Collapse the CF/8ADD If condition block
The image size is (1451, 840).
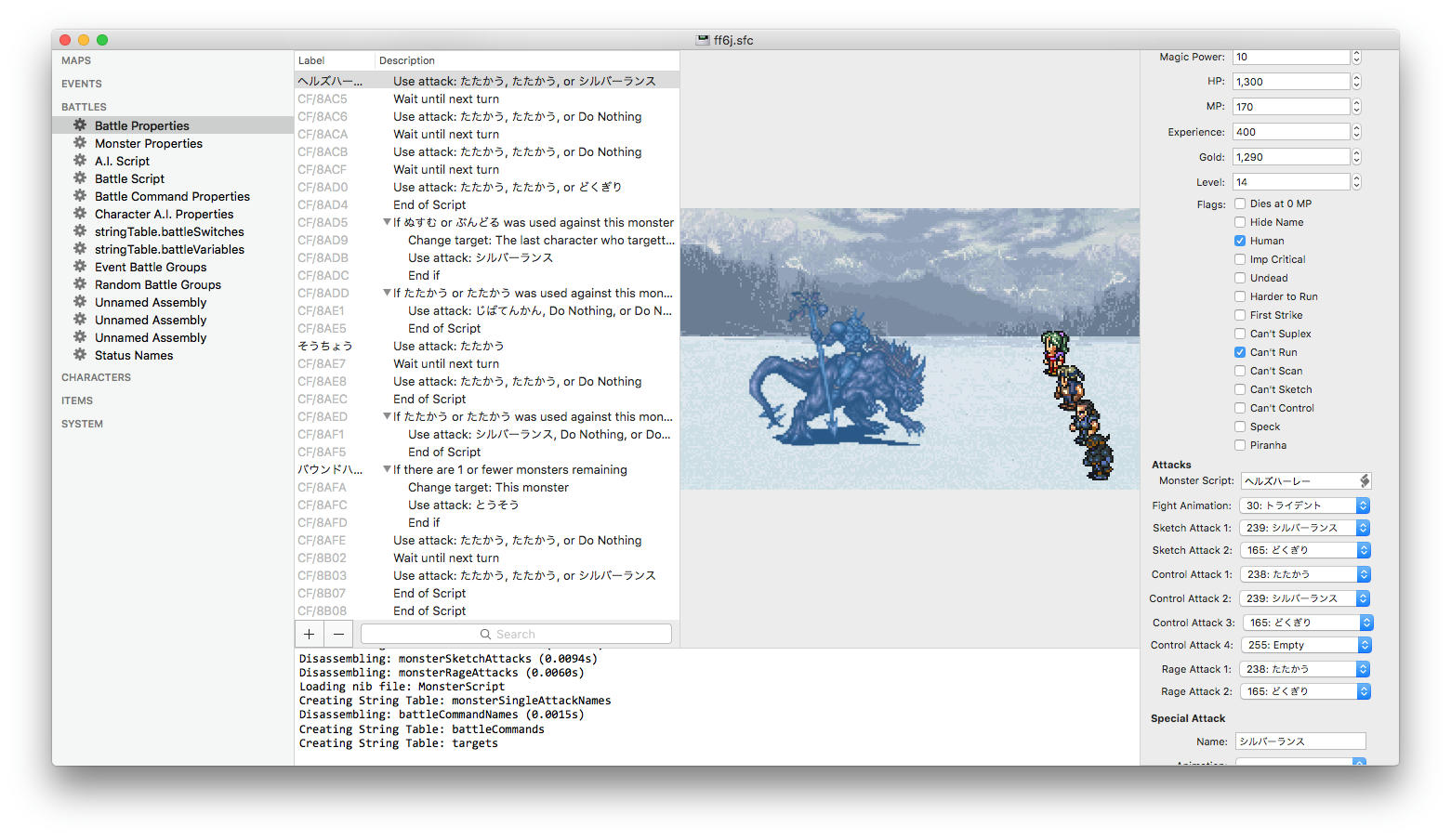click(x=387, y=294)
